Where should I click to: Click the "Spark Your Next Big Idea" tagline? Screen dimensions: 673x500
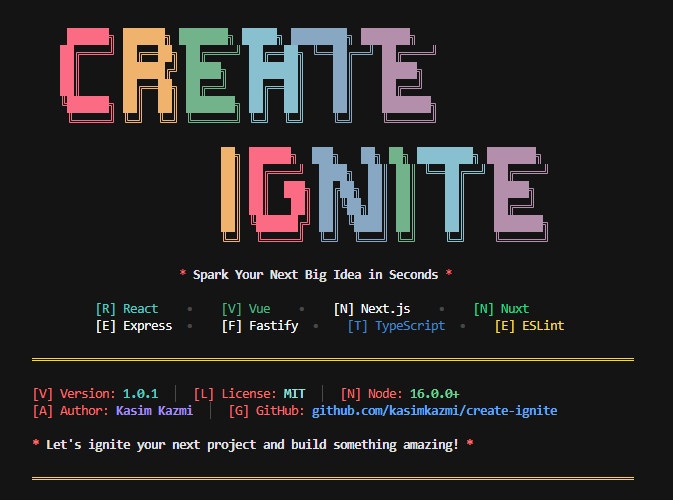[x=315, y=274]
